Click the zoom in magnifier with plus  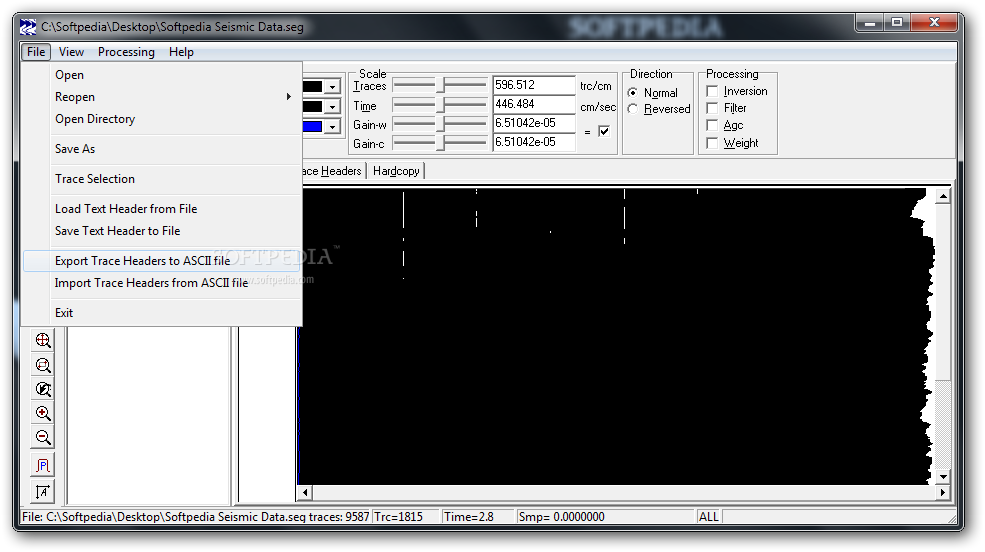pos(43,413)
